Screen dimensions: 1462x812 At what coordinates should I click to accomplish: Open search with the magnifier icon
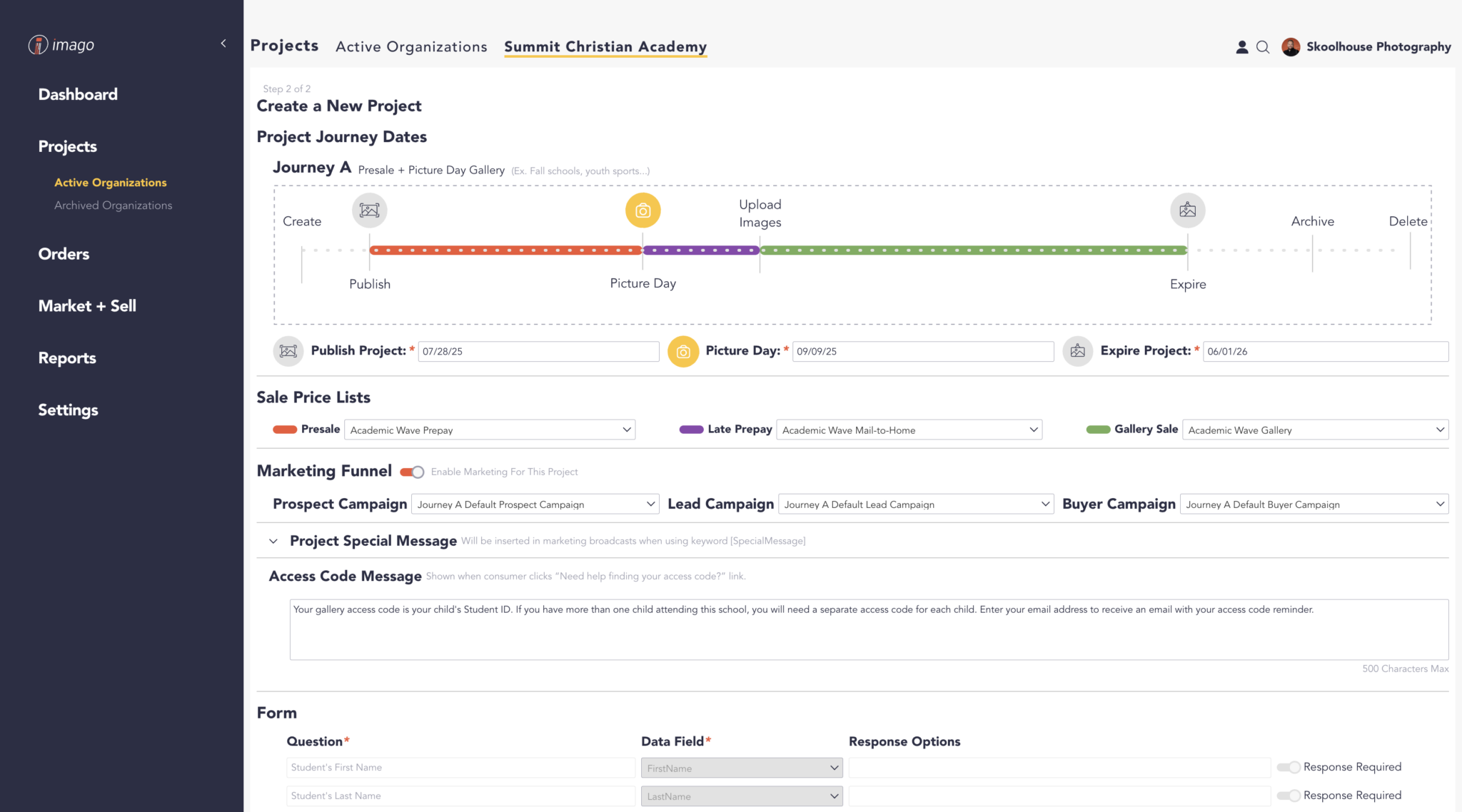click(x=1263, y=47)
